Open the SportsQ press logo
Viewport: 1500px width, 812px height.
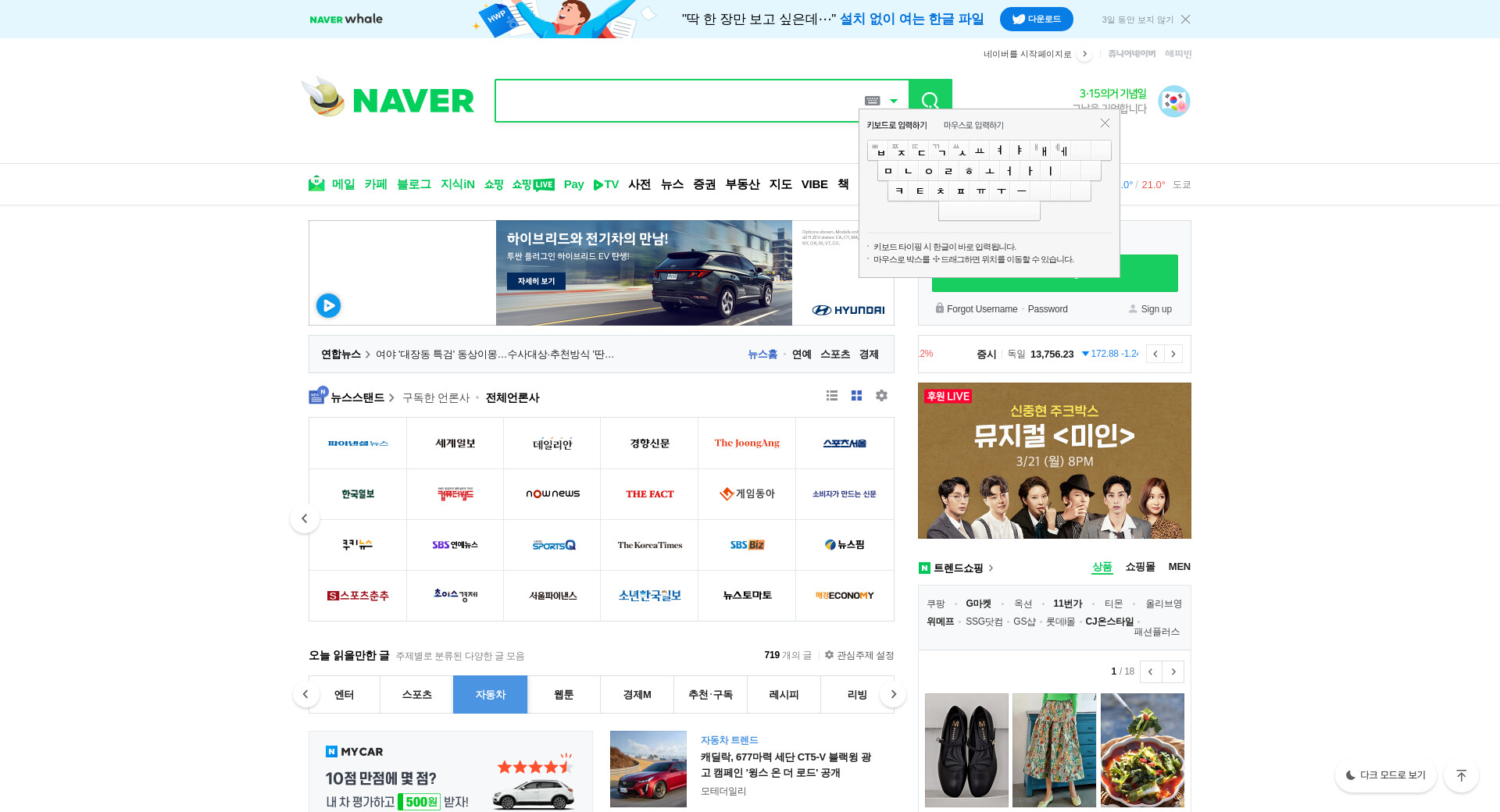(x=552, y=545)
